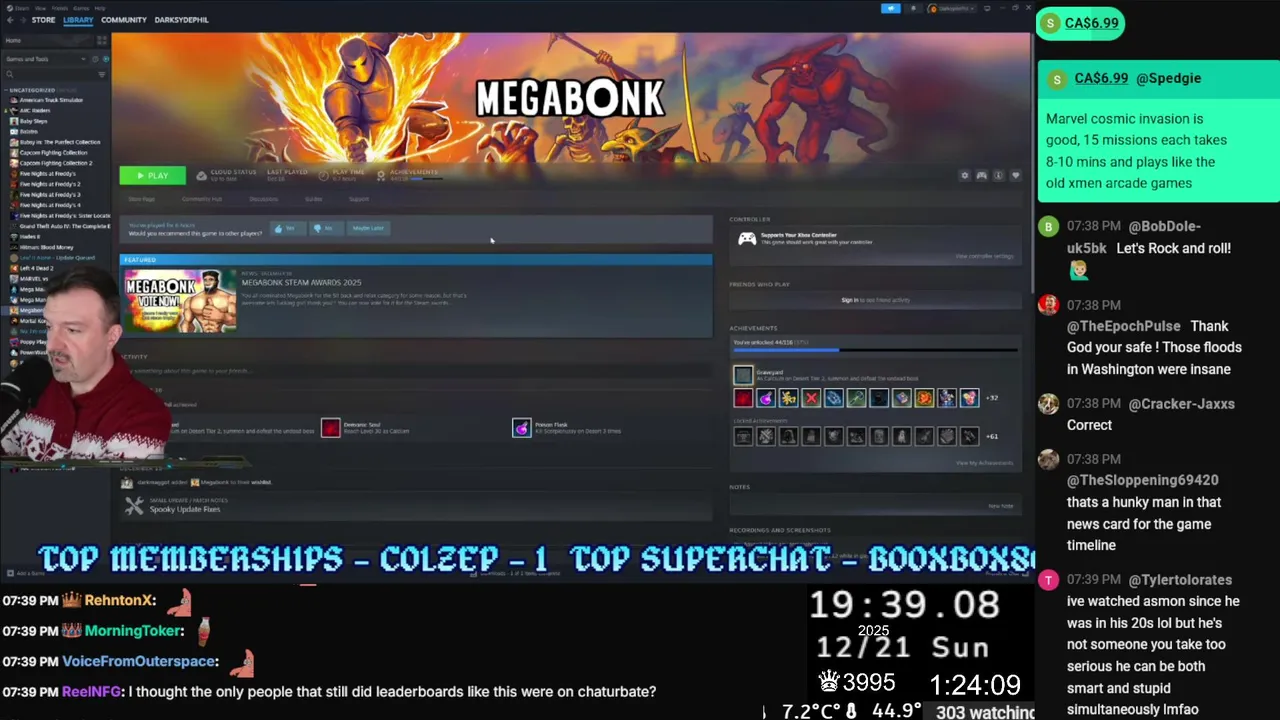Open MEGABONK STEAM AWARDS 2025 news title

301,283
